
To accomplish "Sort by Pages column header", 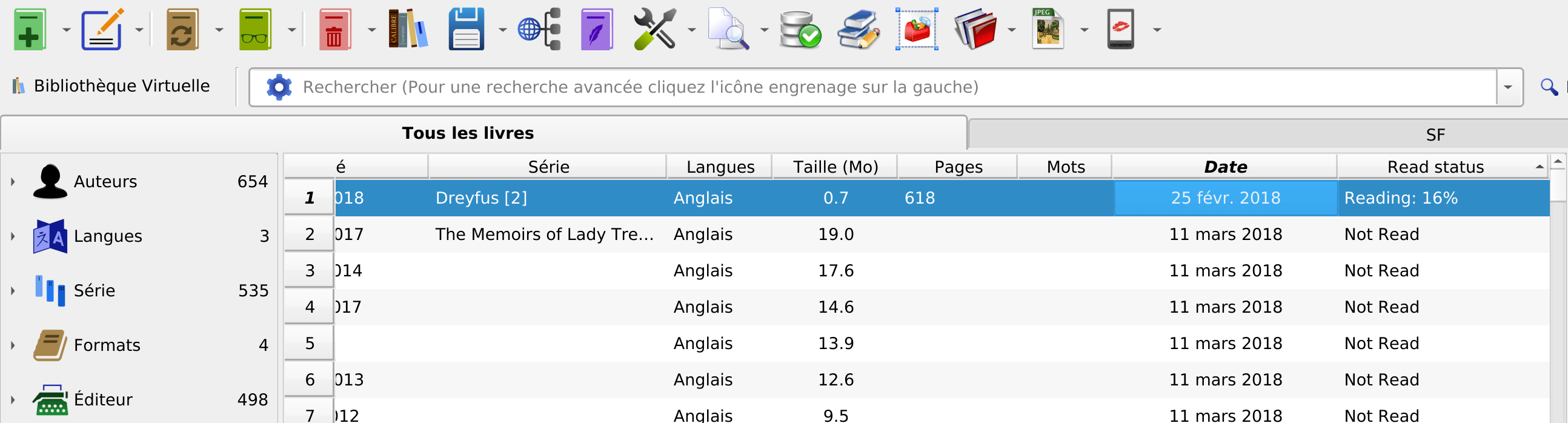I will pyautogui.click(x=958, y=167).
